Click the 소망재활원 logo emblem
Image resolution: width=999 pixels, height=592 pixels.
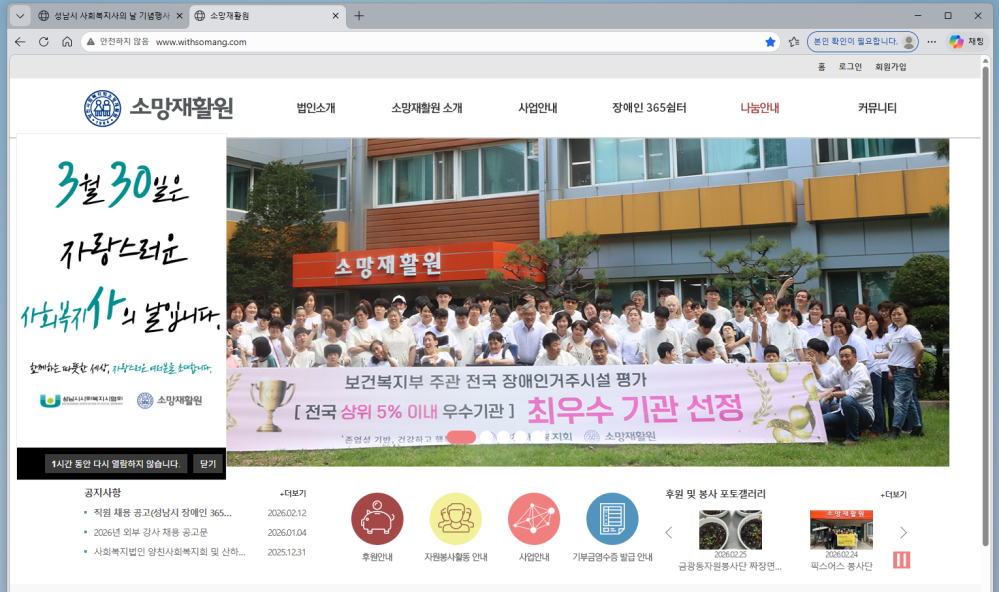point(103,108)
